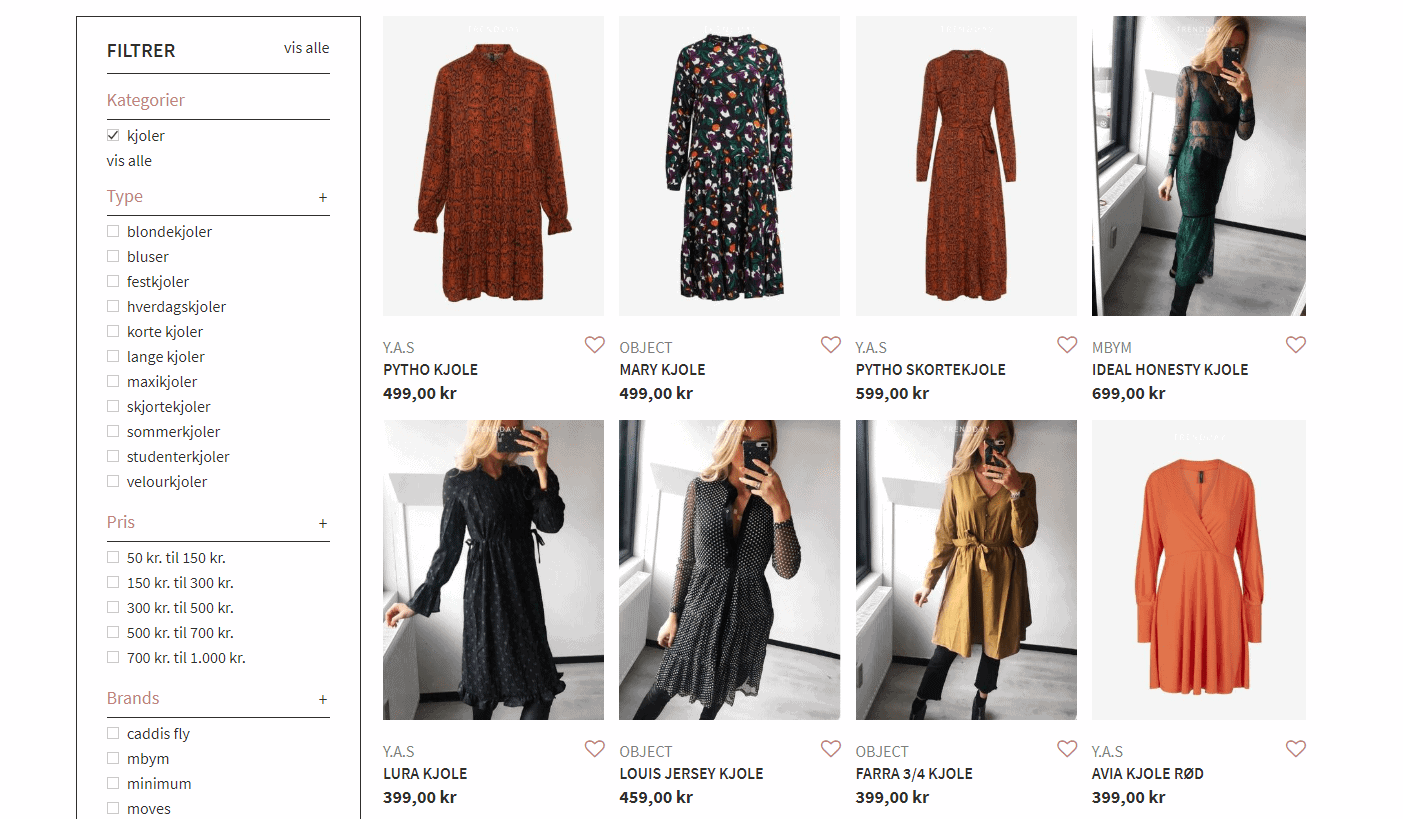This screenshot has height=819, width=1403.
Task: Check the mbym brand filter
Action: 112,758
